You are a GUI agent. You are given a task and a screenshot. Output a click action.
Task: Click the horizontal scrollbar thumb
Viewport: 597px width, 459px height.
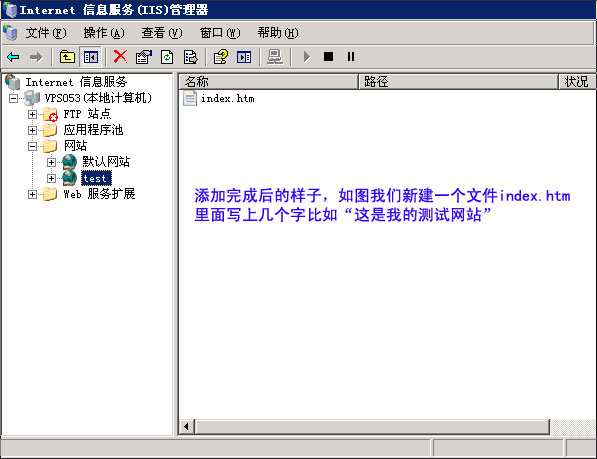coord(372,427)
